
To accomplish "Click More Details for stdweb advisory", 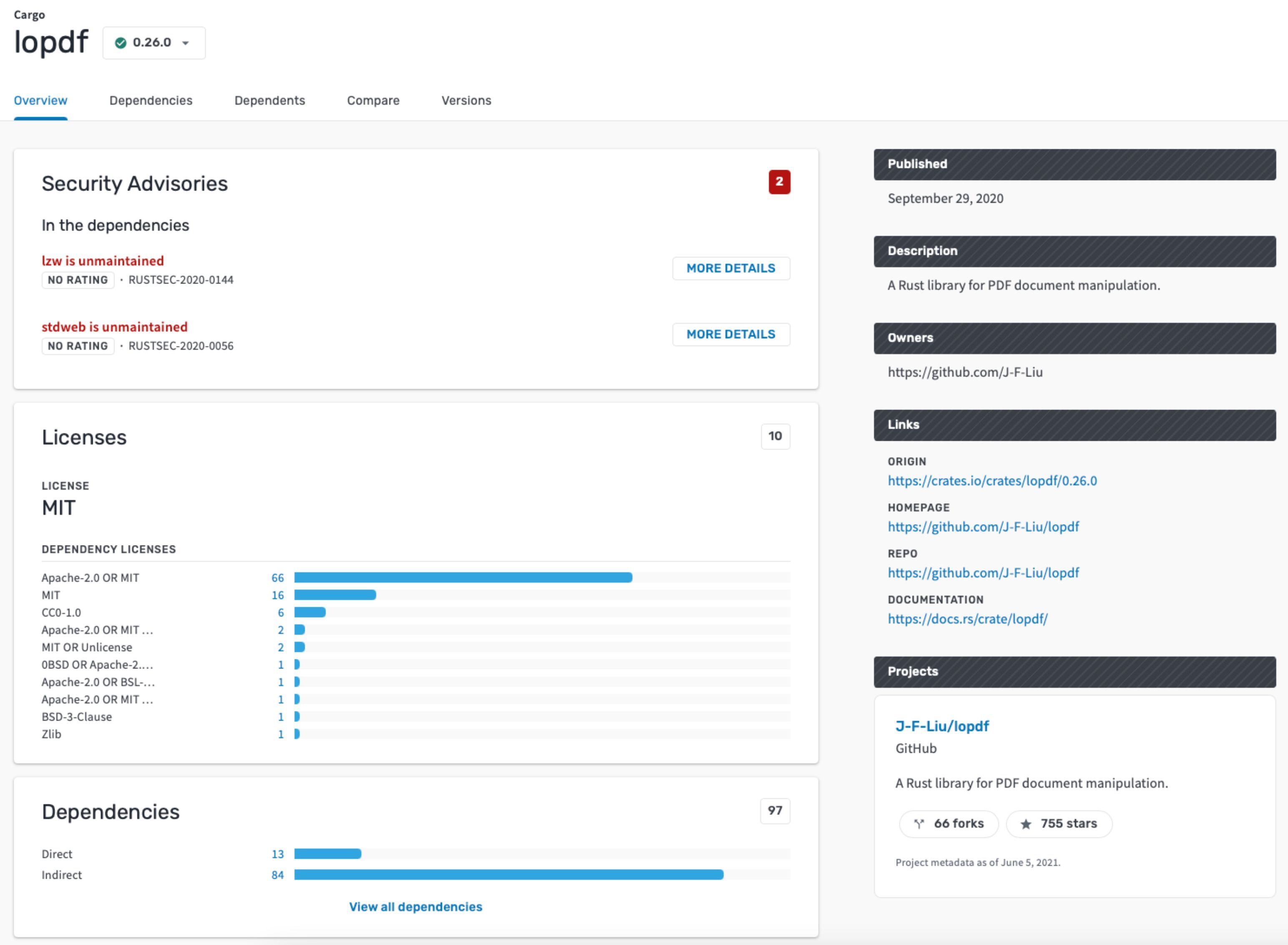I will [731, 334].
